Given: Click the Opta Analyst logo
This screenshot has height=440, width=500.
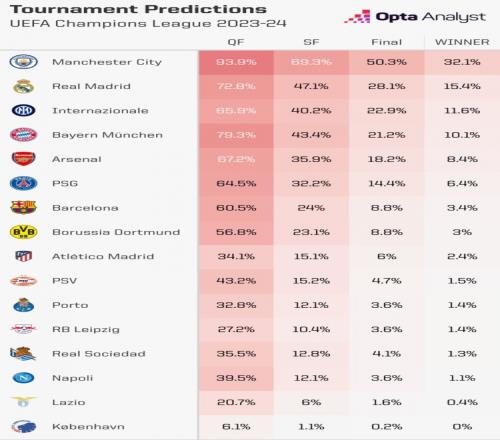Looking at the screenshot, I should coord(415,16).
